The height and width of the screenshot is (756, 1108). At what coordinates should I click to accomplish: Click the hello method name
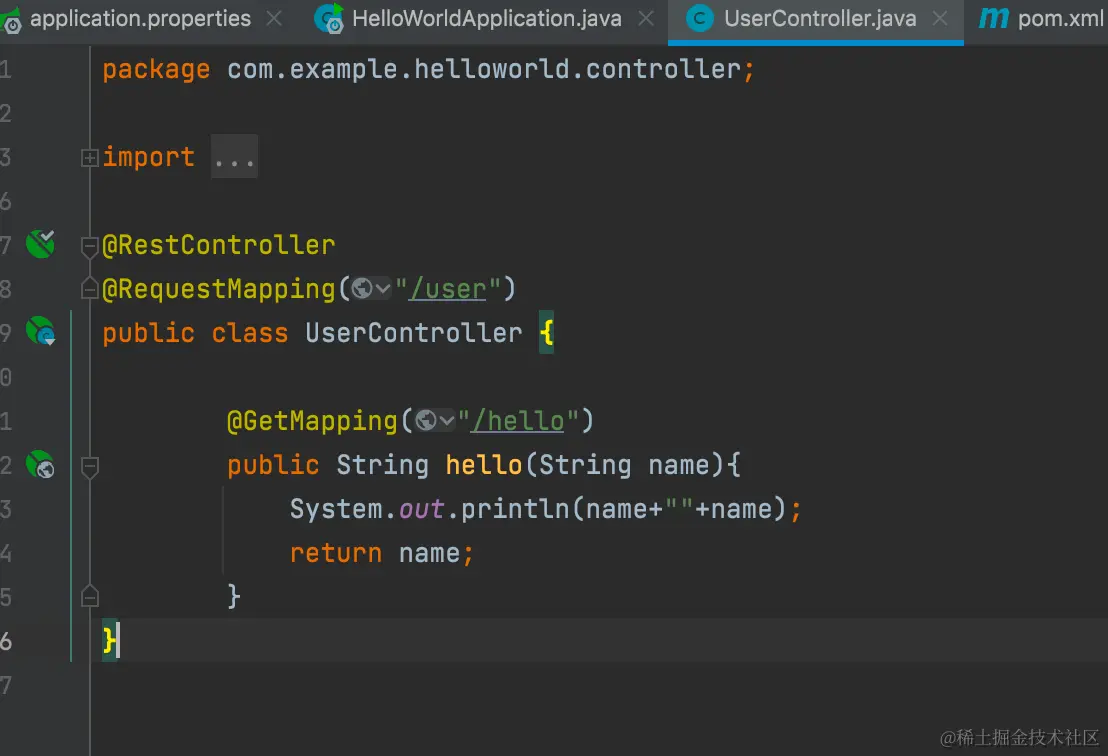click(x=483, y=465)
